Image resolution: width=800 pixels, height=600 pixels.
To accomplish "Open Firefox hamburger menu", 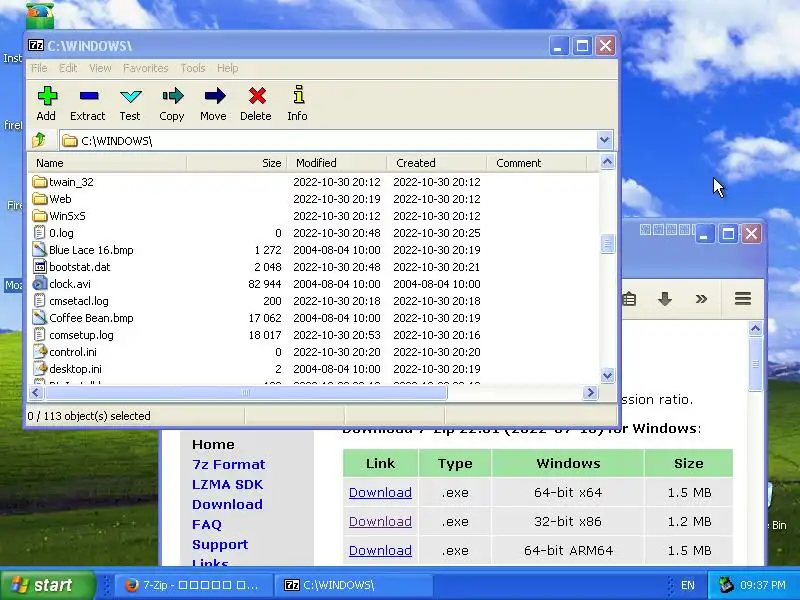I will coord(743,298).
